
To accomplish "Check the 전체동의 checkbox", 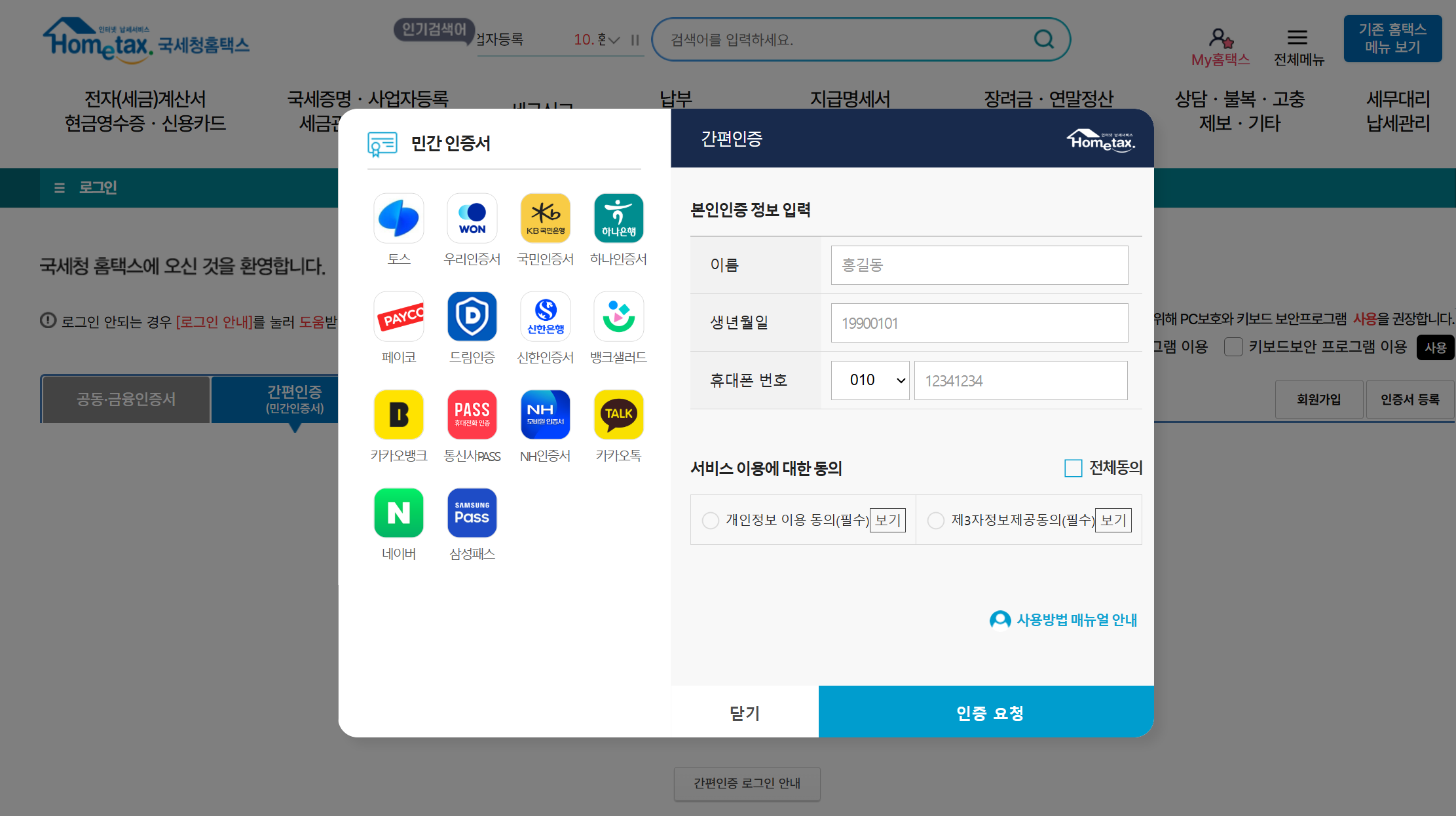I will point(1073,468).
